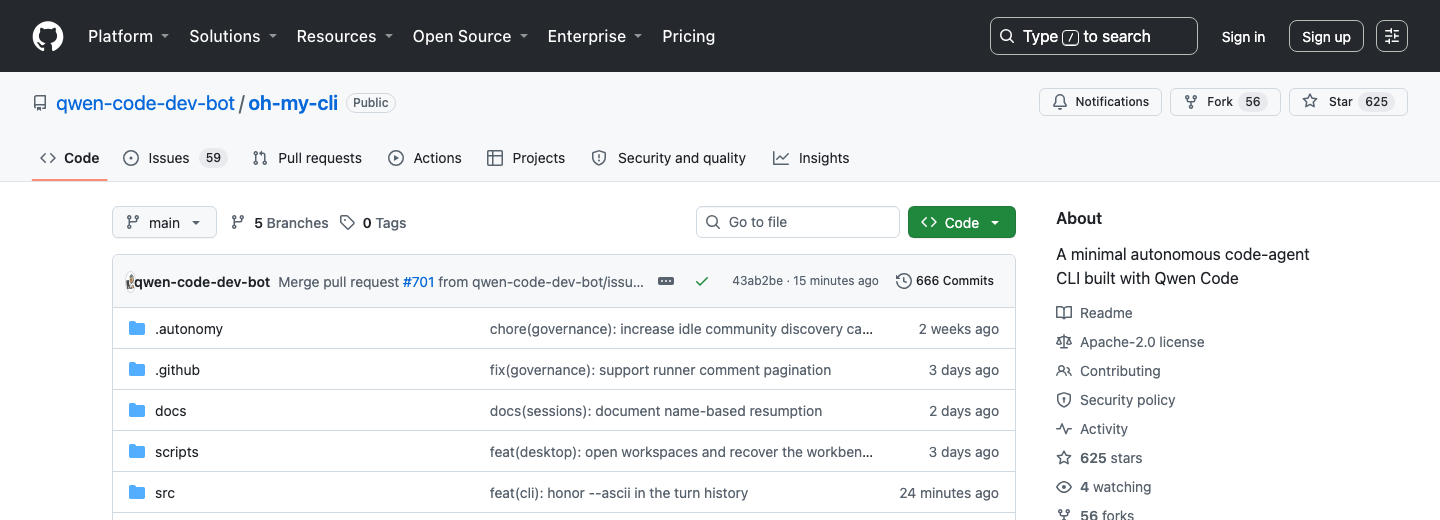Click the three-dot commit message expander
This screenshot has width=1440, height=520.
click(666, 281)
